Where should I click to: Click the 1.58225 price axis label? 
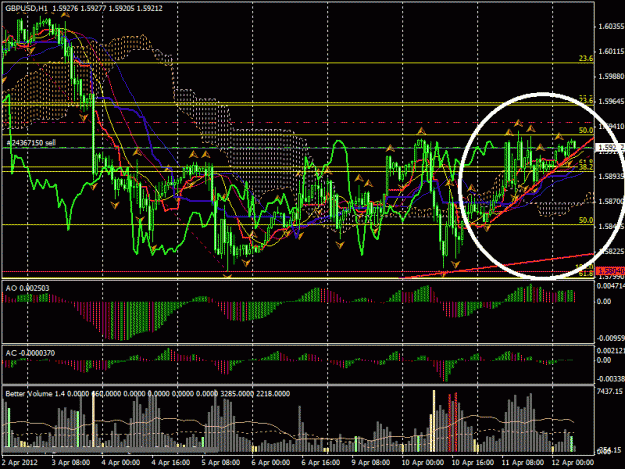pos(610,251)
